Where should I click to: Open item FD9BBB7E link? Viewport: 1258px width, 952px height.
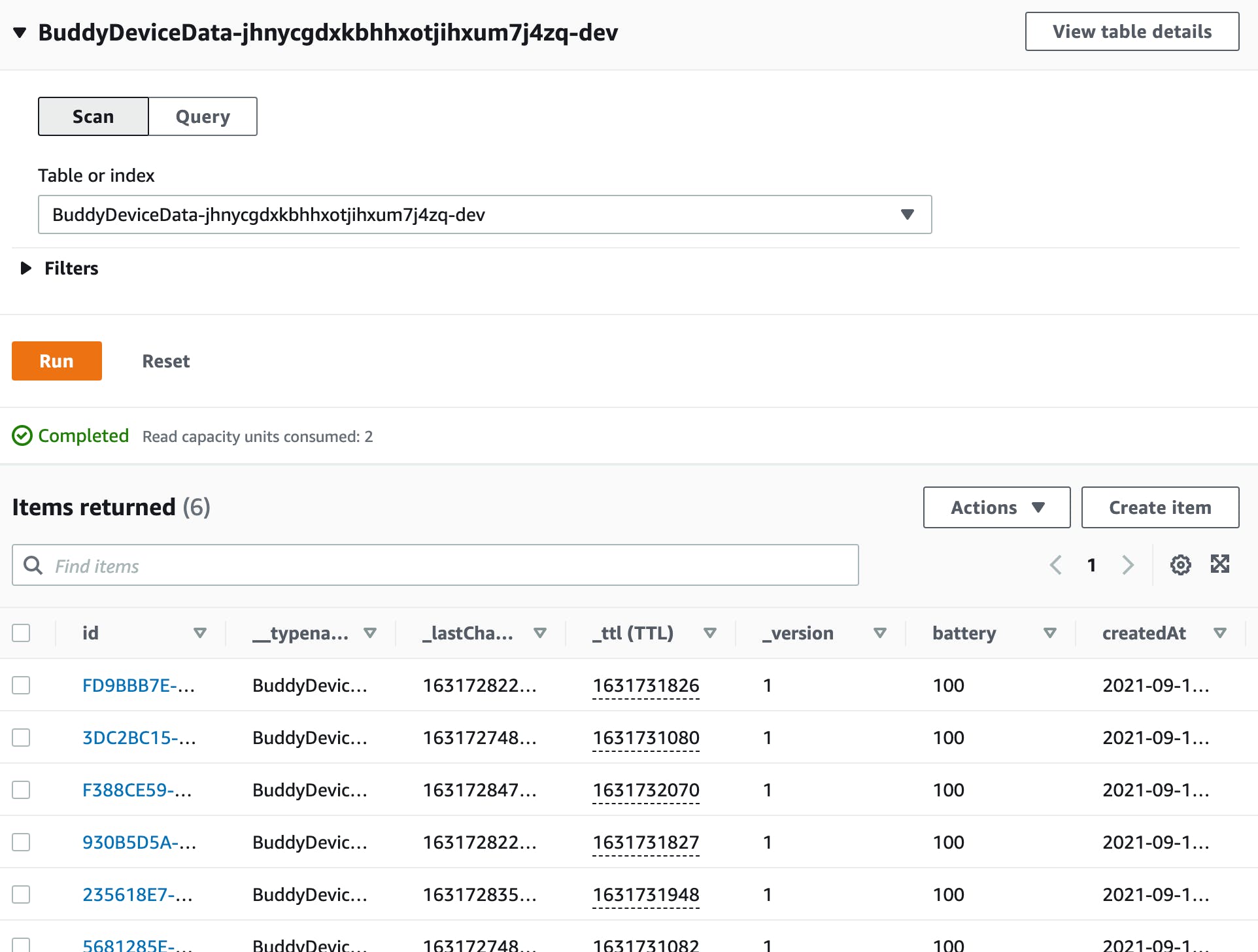[x=139, y=685]
